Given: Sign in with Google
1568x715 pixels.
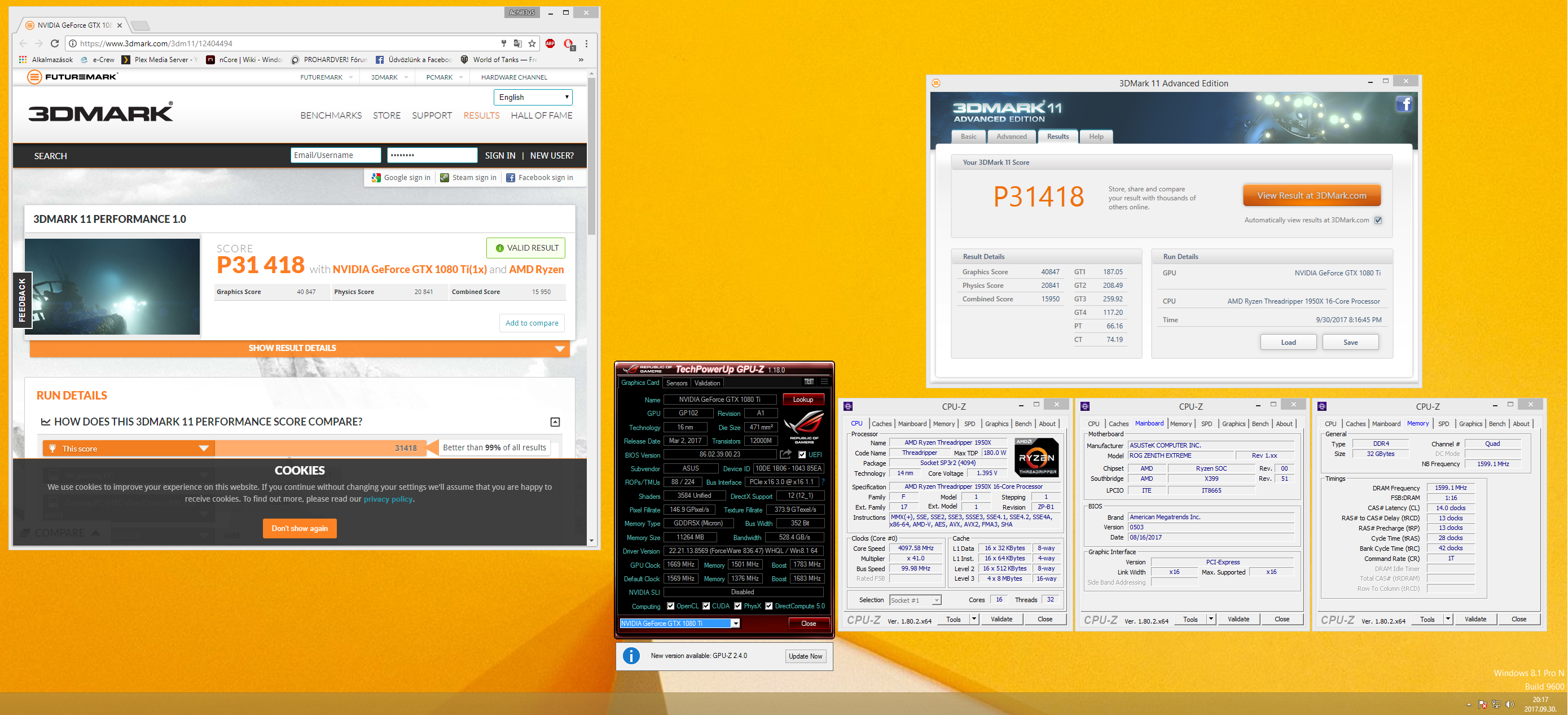Looking at the screenshot, I should [x=401, y=178].
